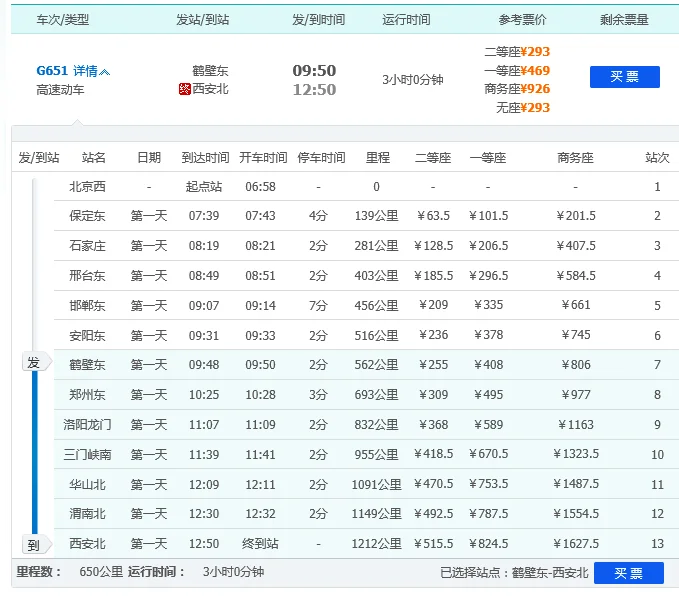Click the red 终 terminal station icon
The width and height of the screenshot is (679, 597).
(x=185, y=89)
